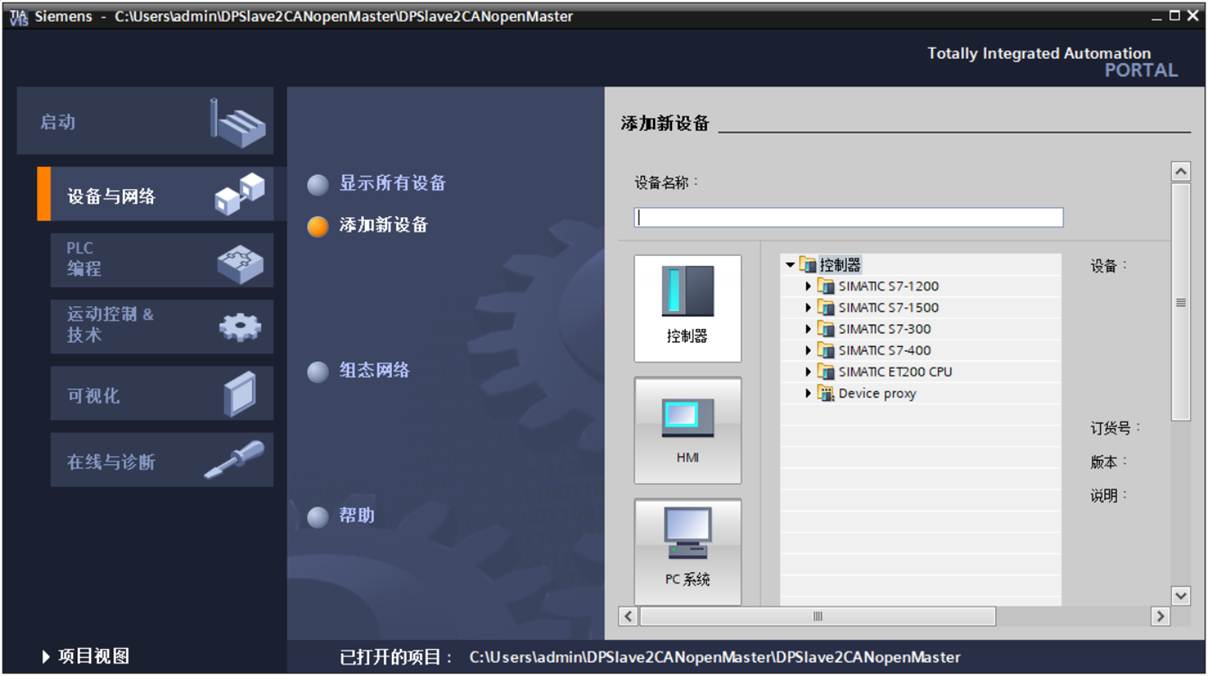Click the Device proxy folder icon
This screenshot has width=1208, height=676.
click(x=826, y=393)
